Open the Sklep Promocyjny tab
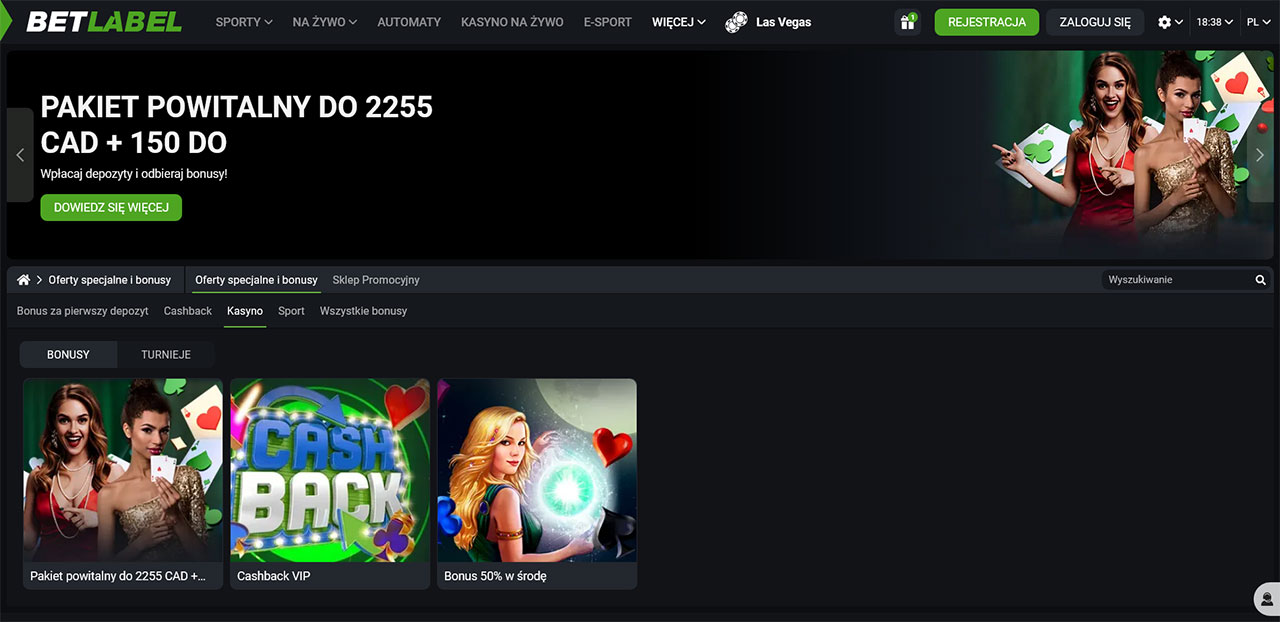1280x622 pixels. pyautogui.click(x=376, y=280)
